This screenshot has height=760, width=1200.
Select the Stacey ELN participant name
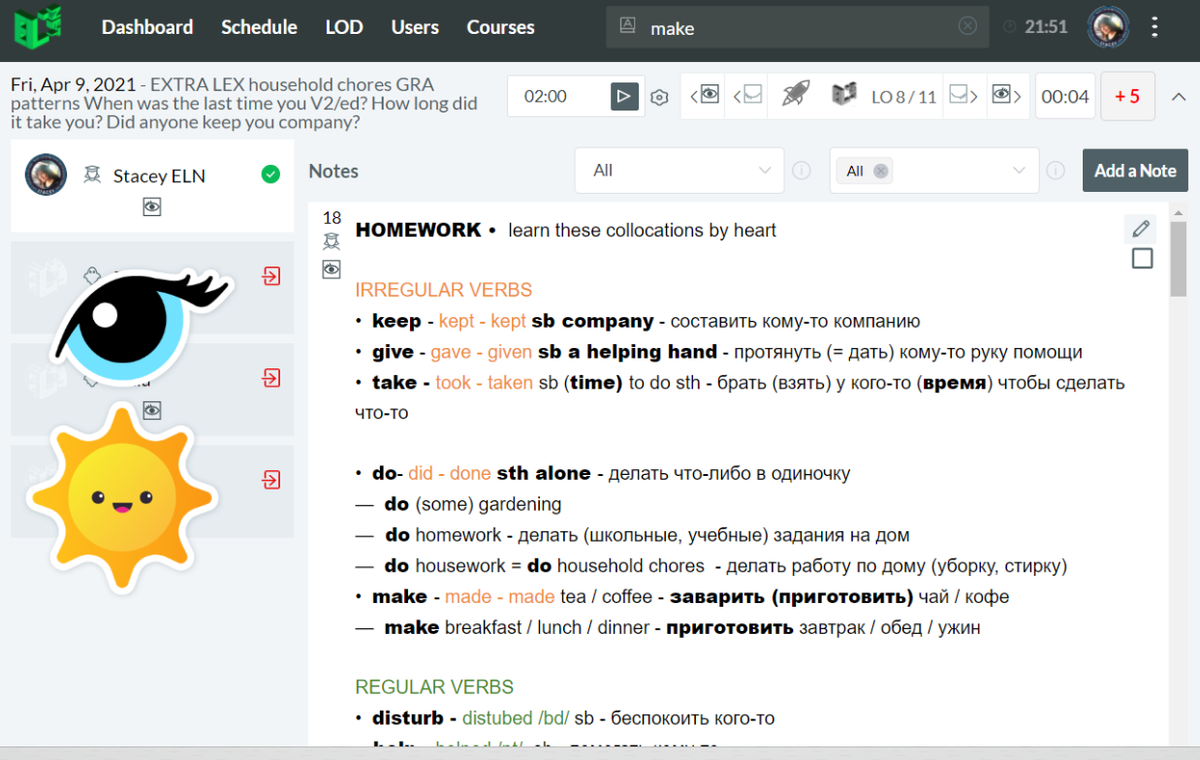tap(159, 176)
